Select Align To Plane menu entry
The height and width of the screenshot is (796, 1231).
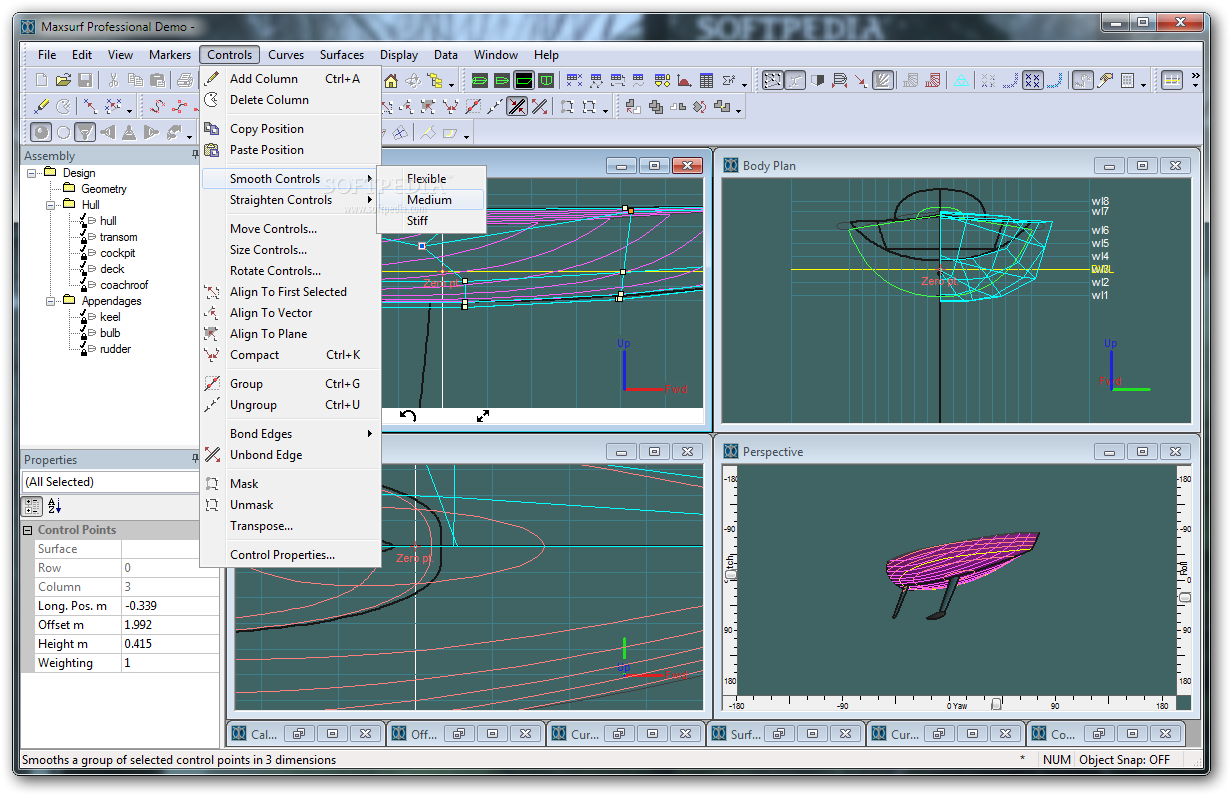290,334
